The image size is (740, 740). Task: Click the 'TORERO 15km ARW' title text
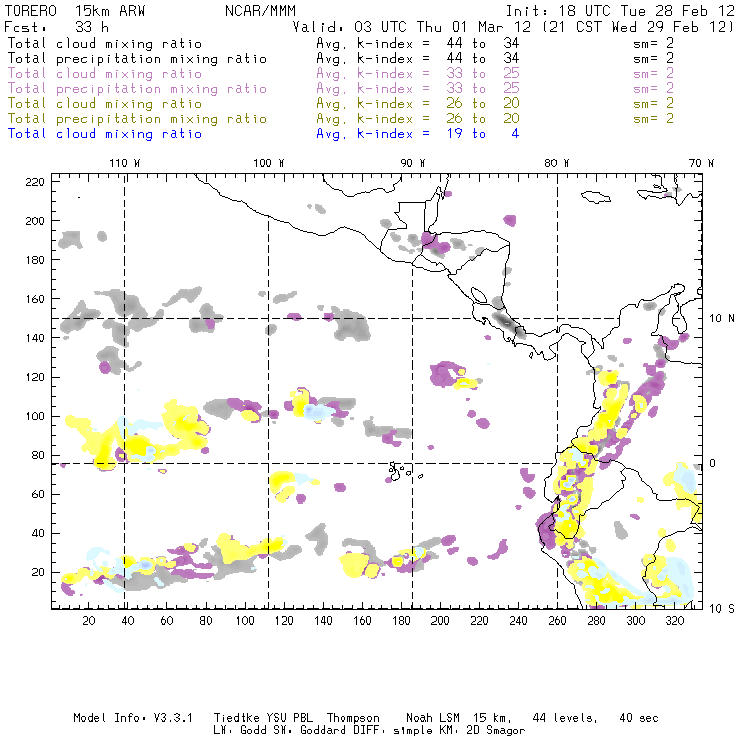click(x=75, y=11)
